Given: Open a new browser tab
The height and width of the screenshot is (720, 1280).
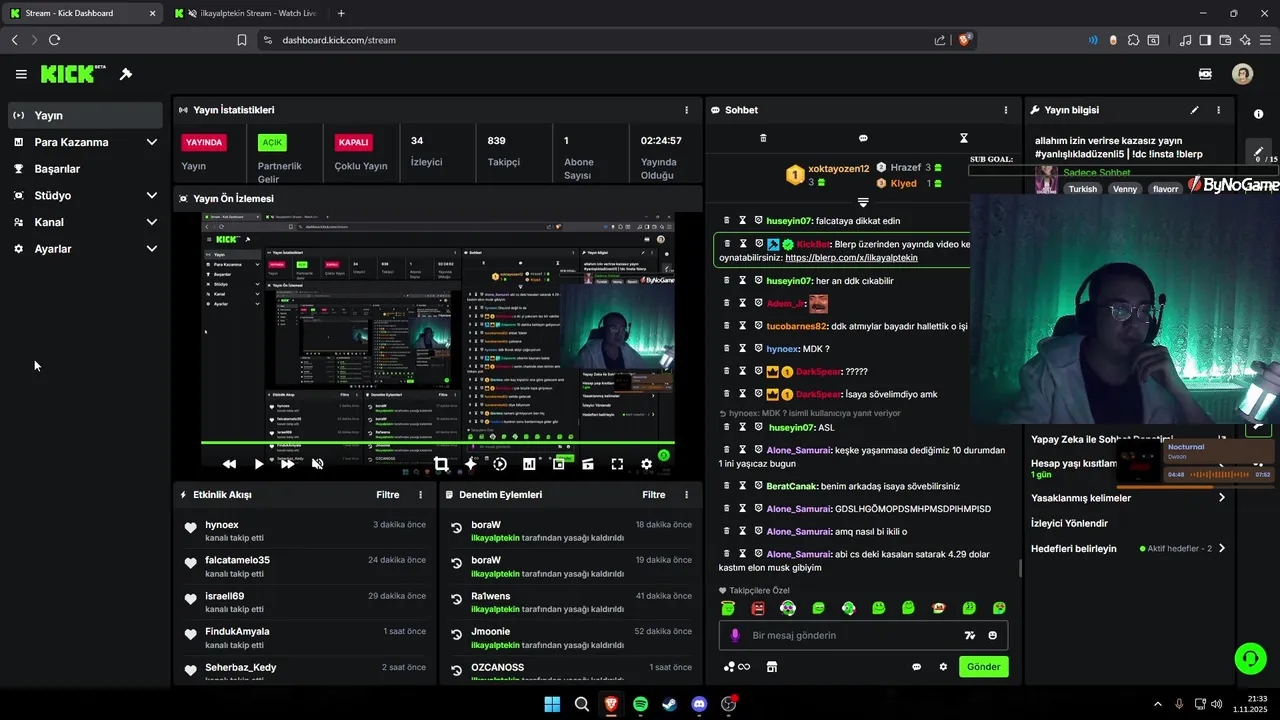Looking at the screenshot, I should pos(341,13).
